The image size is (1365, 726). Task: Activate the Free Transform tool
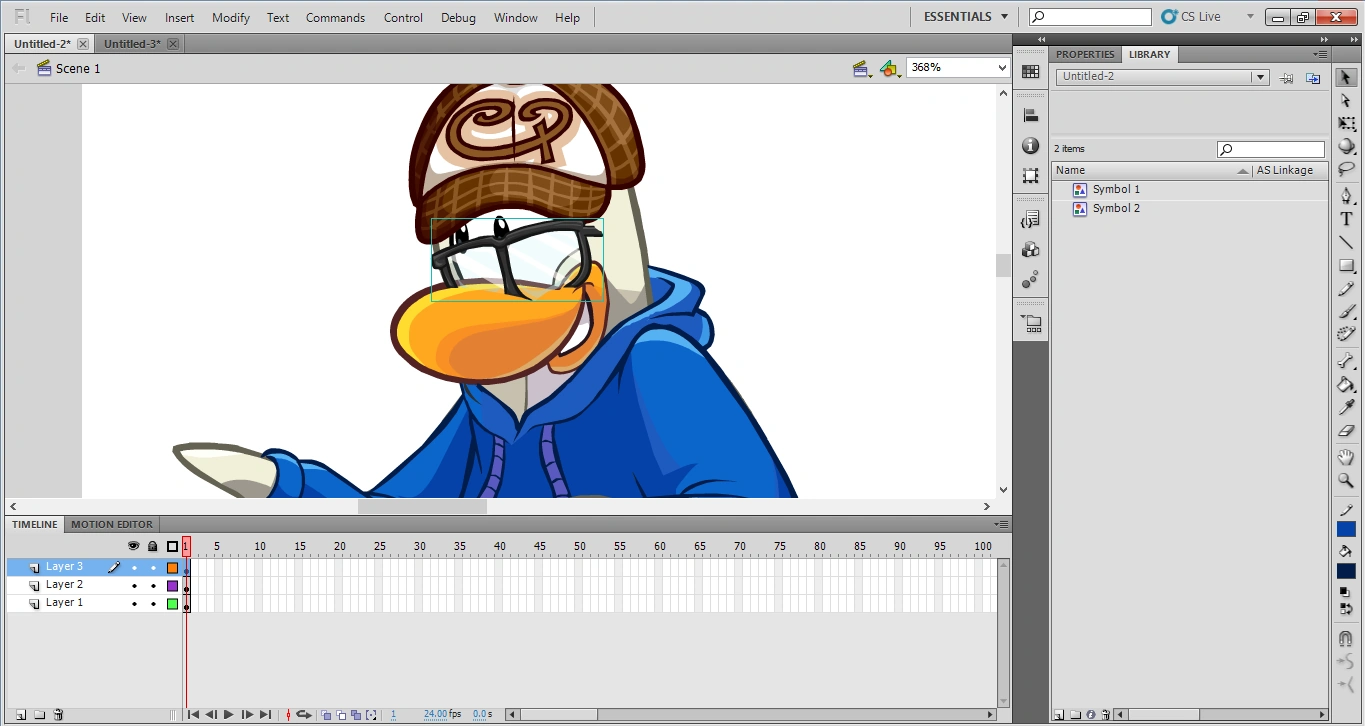click(1346, 124)
